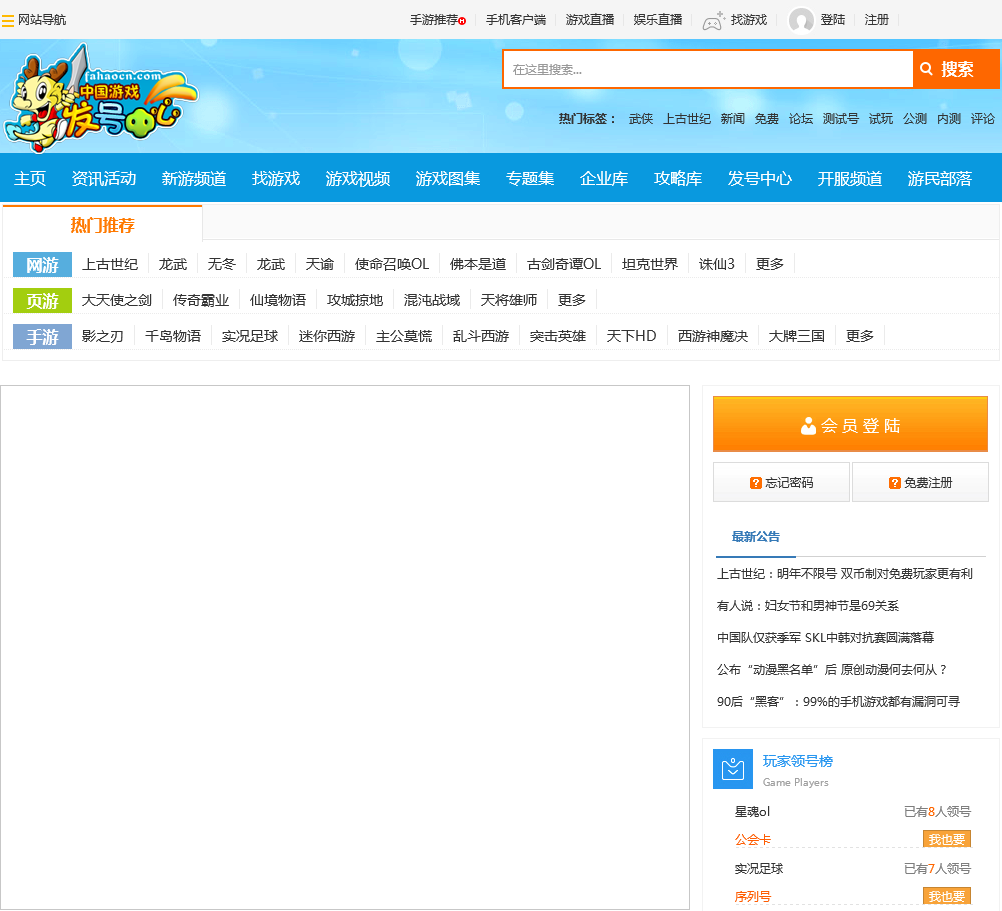Click the 内测 hot tag
The height and width of the screenshot is (911, 1002).
(x=949, y=119)
